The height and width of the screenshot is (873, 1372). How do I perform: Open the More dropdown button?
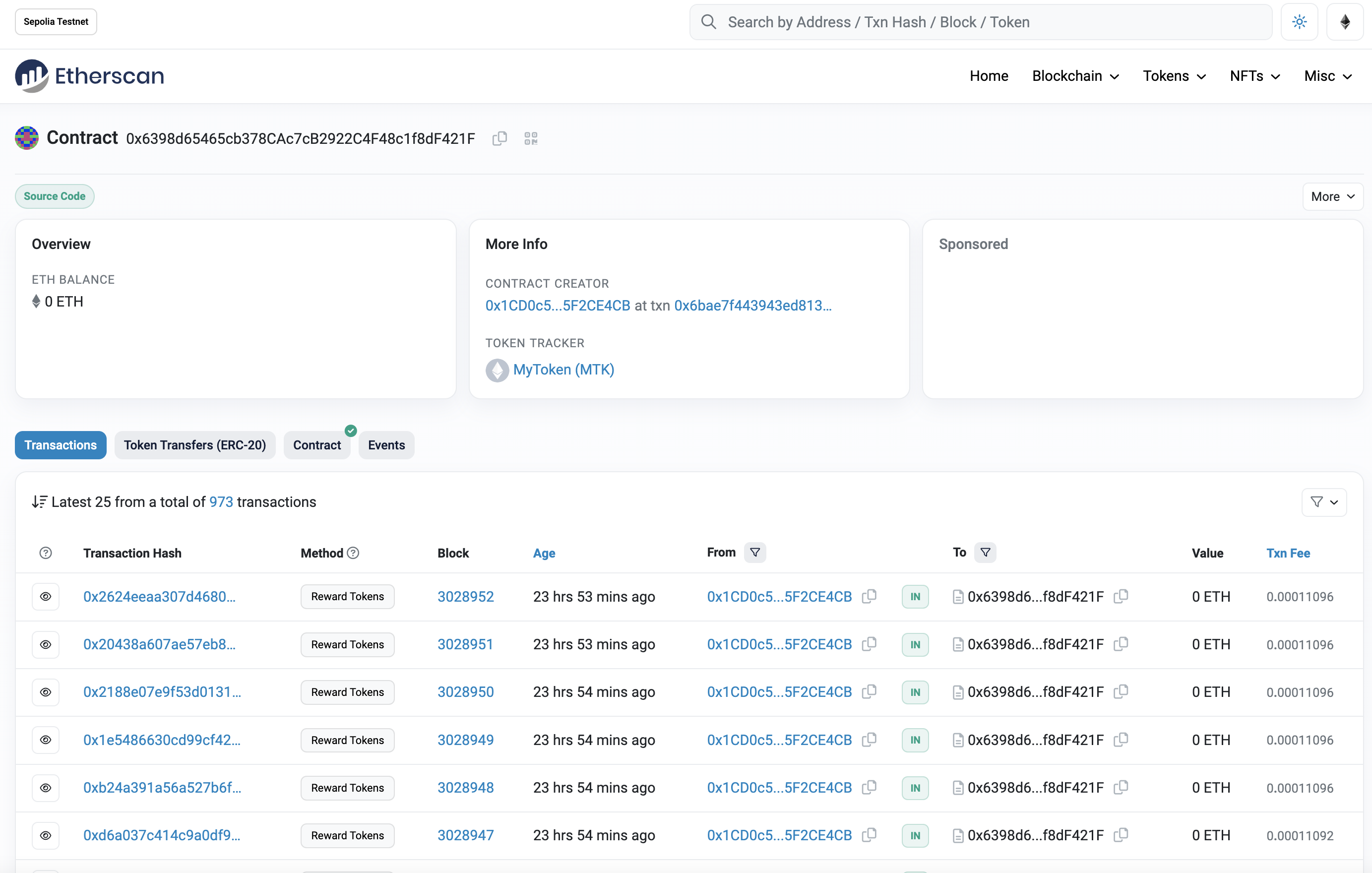1332,196
